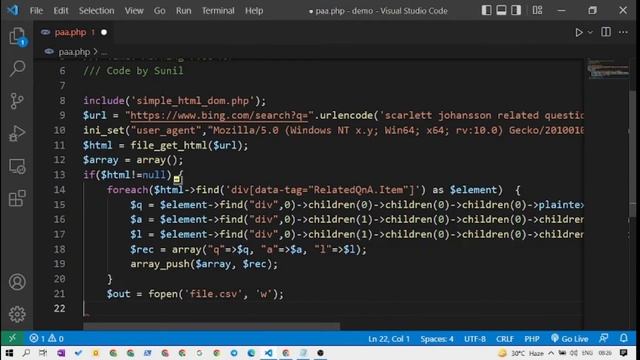Open the Selection menu
Screen dimensions: 640x360
96,11
